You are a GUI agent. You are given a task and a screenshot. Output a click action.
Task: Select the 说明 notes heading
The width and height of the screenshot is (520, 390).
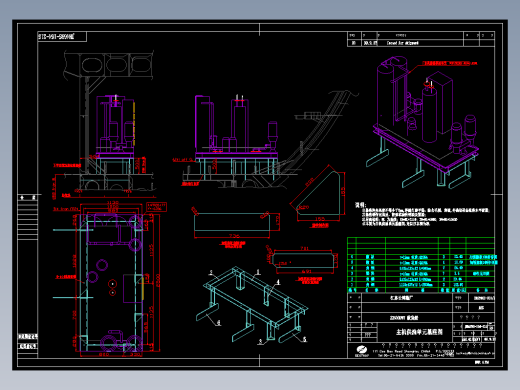tap(360, 205)
